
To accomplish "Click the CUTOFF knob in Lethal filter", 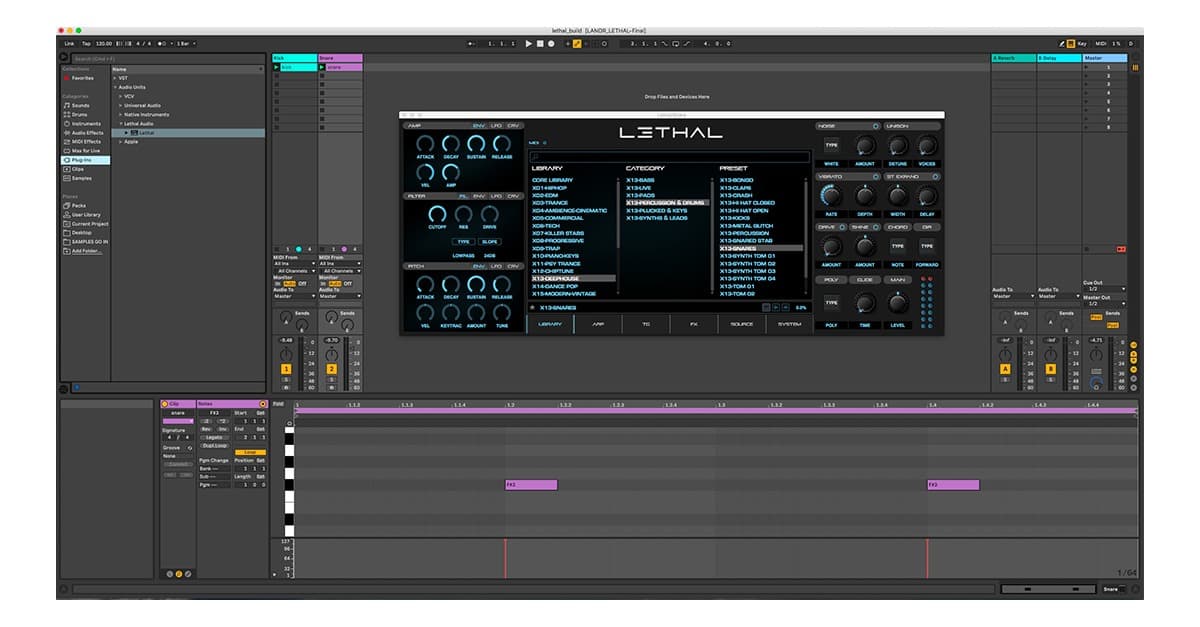I will [437, 214].
